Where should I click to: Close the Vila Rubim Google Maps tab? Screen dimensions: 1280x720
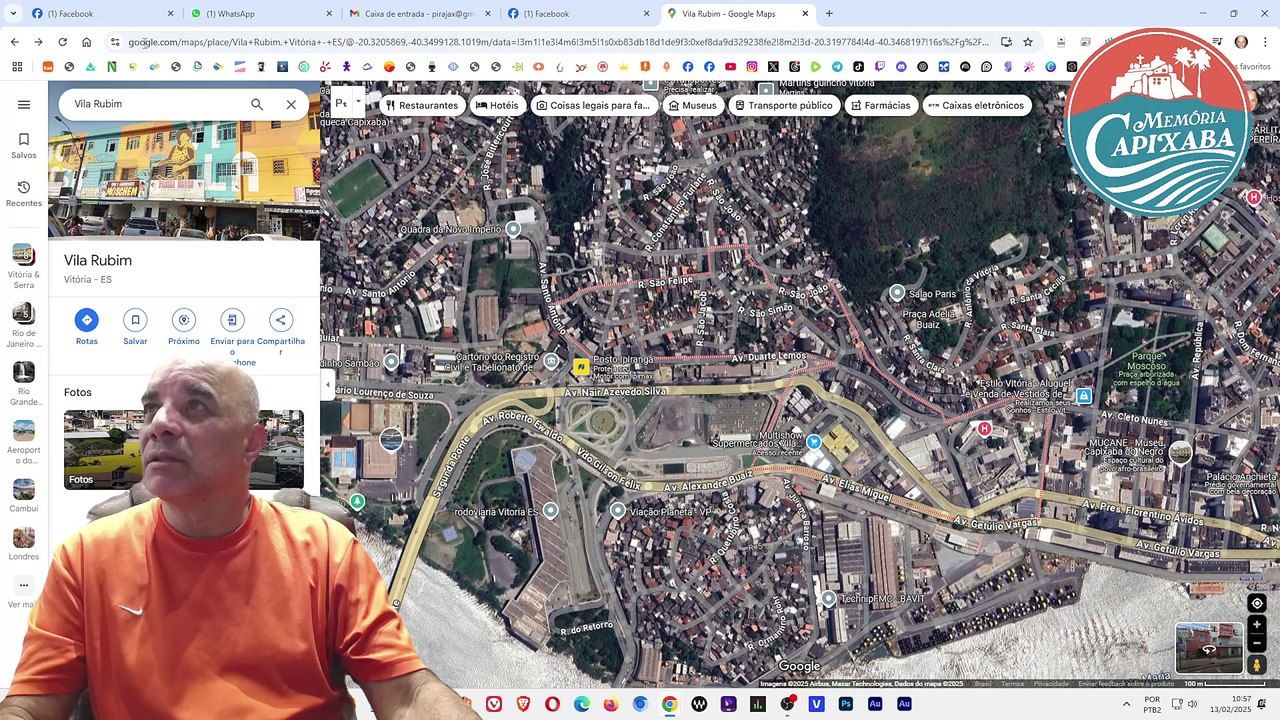coord(805,14)
